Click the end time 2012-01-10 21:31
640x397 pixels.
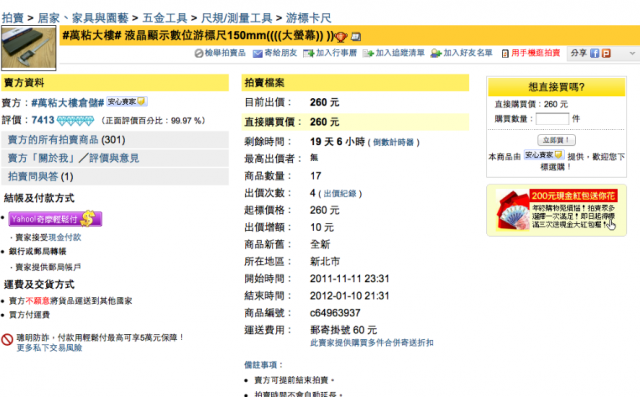pyautogui.click(x=349, y=296)
